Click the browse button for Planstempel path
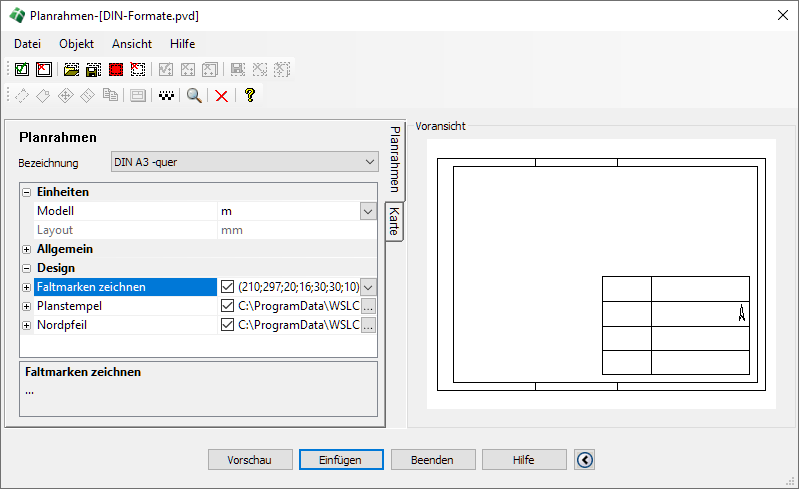799x489 pixels. point(368,306)
